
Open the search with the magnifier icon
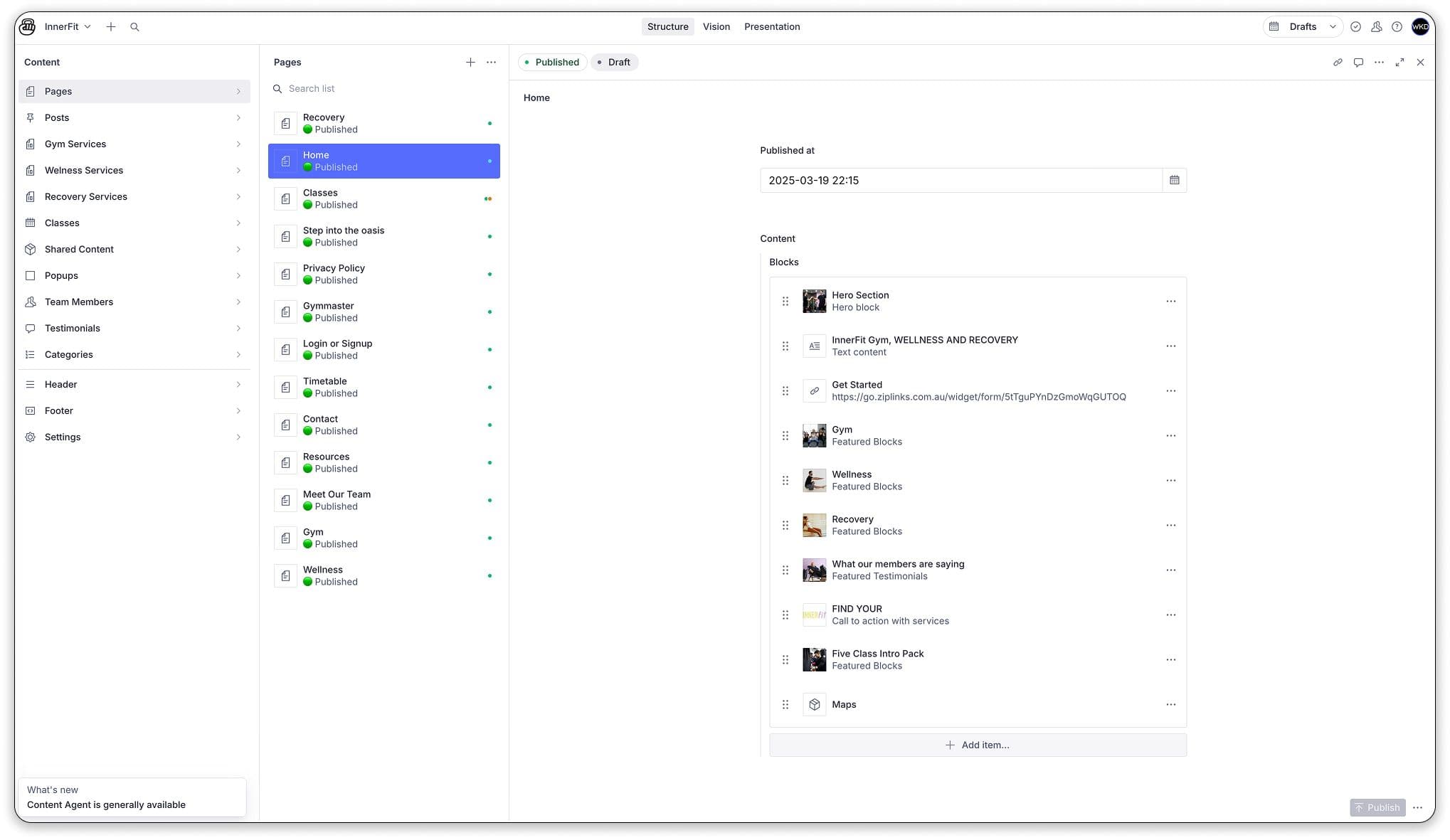135,26
